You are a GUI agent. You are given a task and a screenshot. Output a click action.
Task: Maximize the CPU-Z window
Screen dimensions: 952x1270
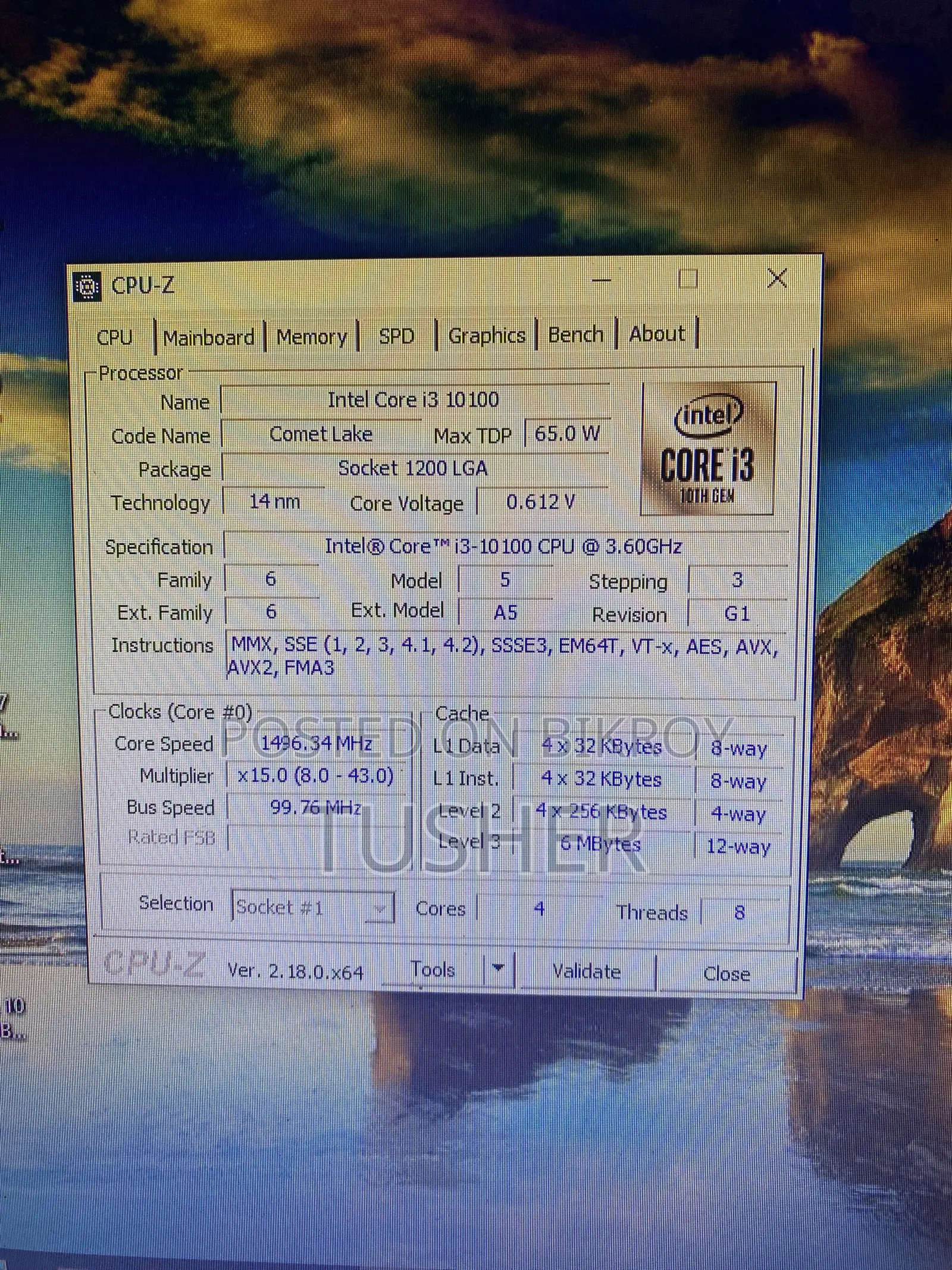[688, 279]
